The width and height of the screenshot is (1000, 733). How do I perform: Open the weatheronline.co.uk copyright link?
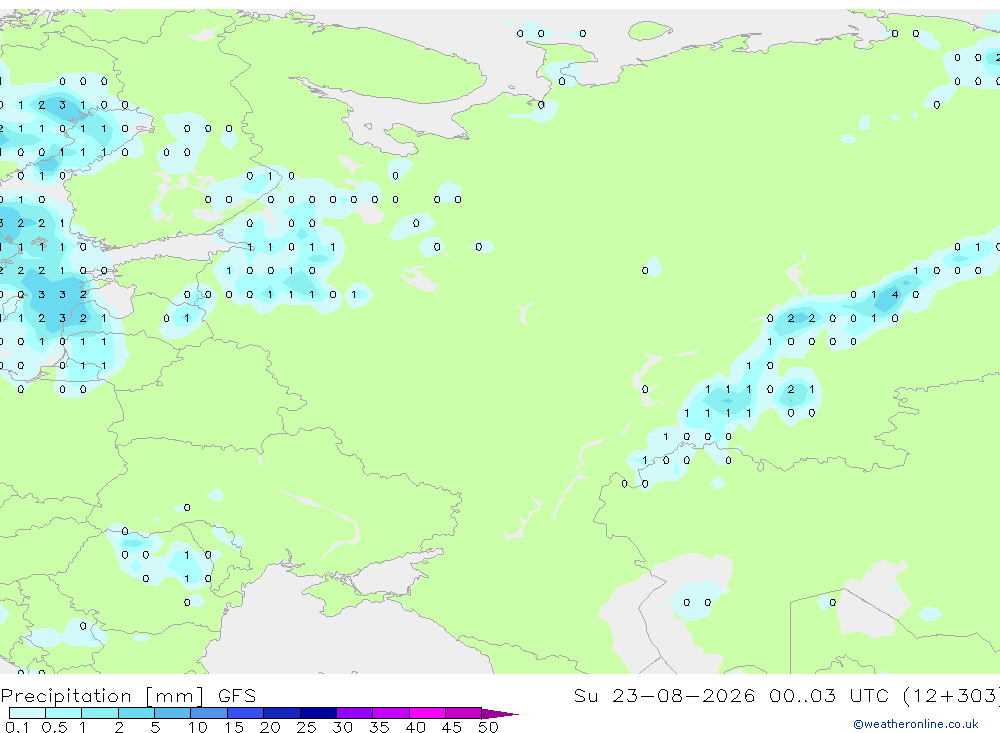(916, 724)
